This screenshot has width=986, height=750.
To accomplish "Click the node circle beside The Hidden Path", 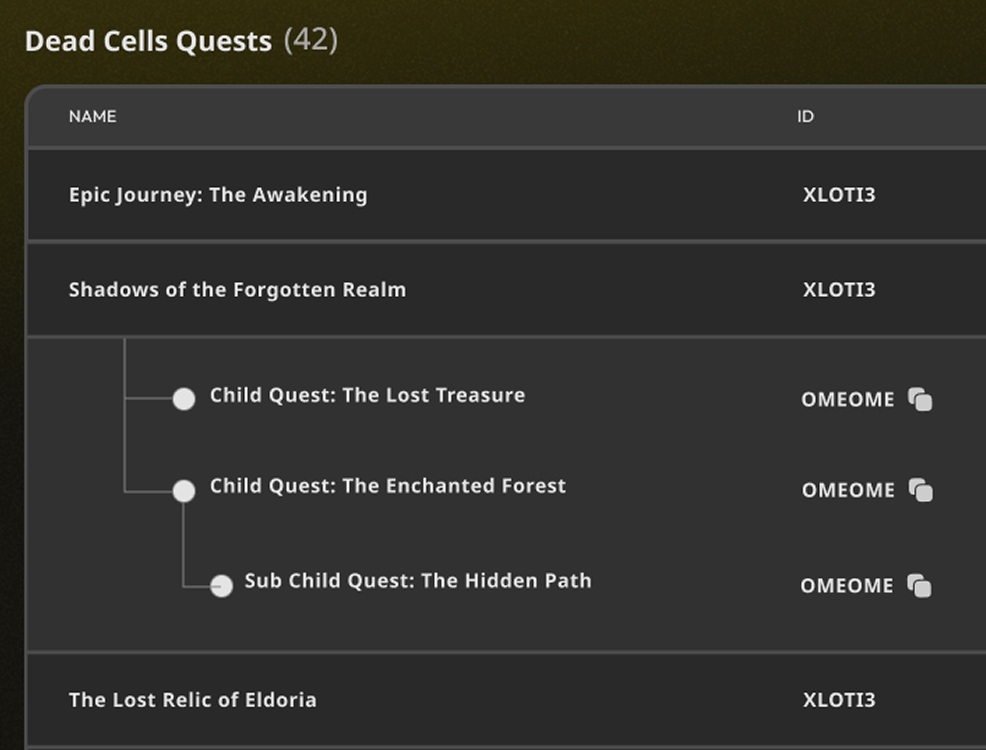I will (222, 585).
